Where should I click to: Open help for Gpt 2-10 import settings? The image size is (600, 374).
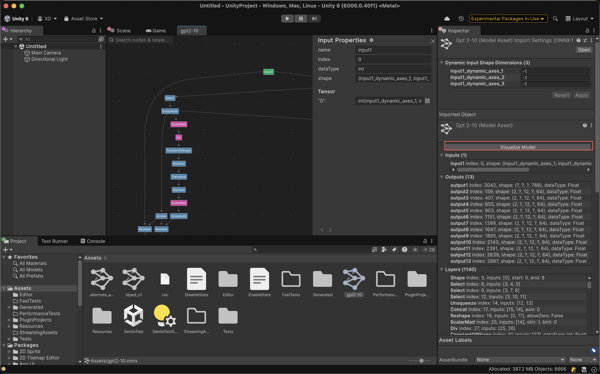[578, 40]
